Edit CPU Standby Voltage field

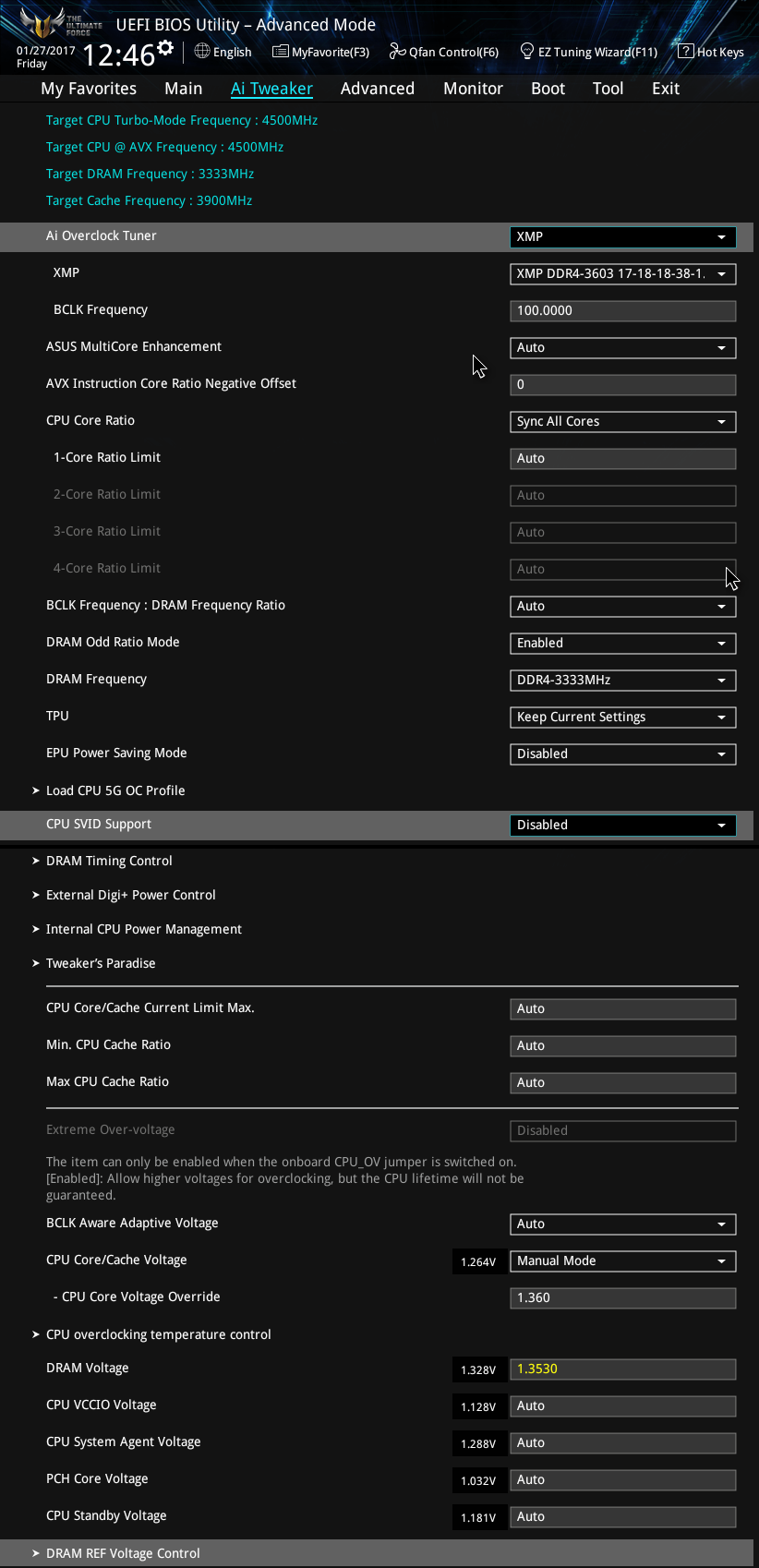coord(623,1516)
